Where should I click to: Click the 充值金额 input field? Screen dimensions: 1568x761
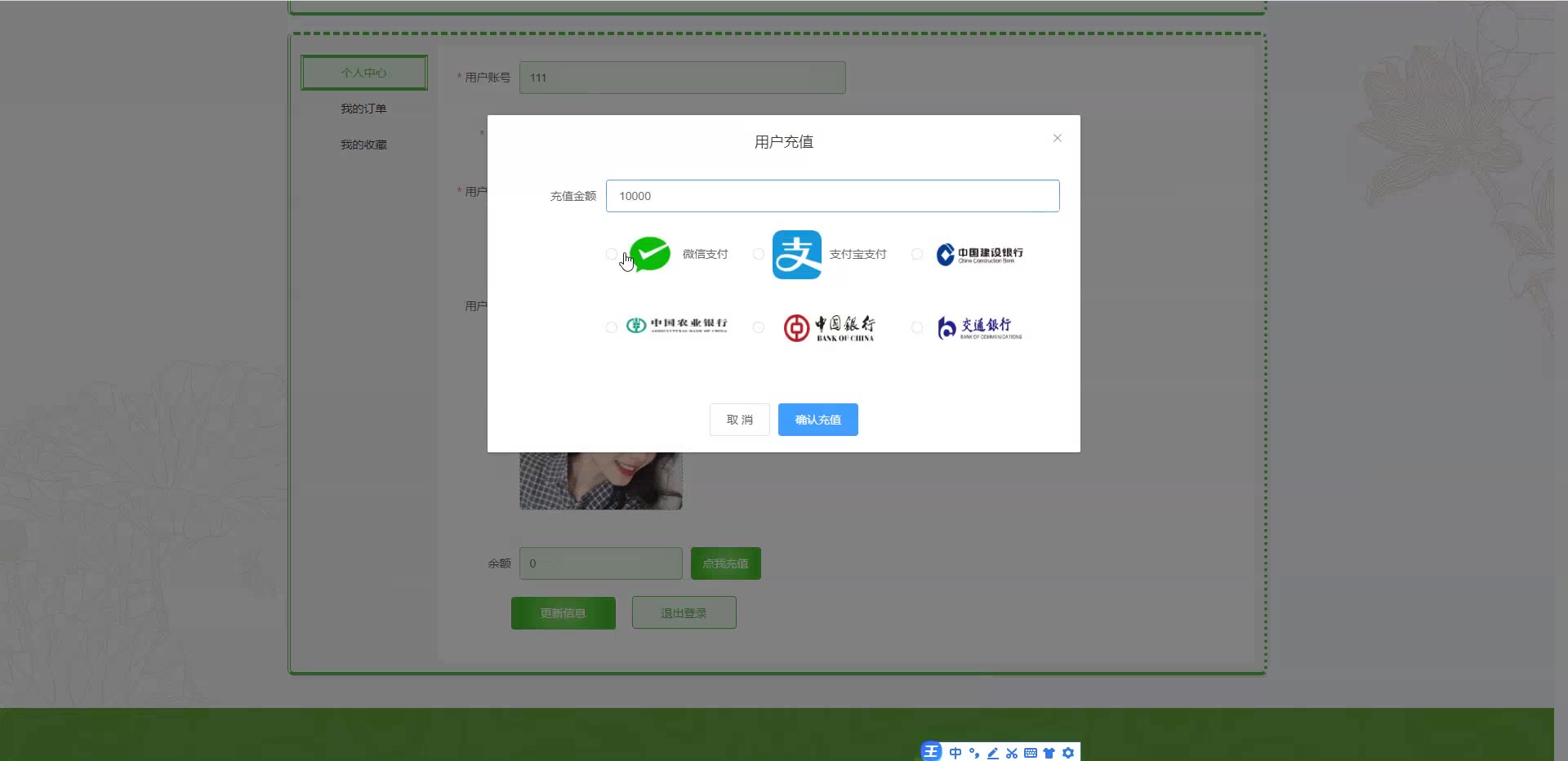(833, 196)
